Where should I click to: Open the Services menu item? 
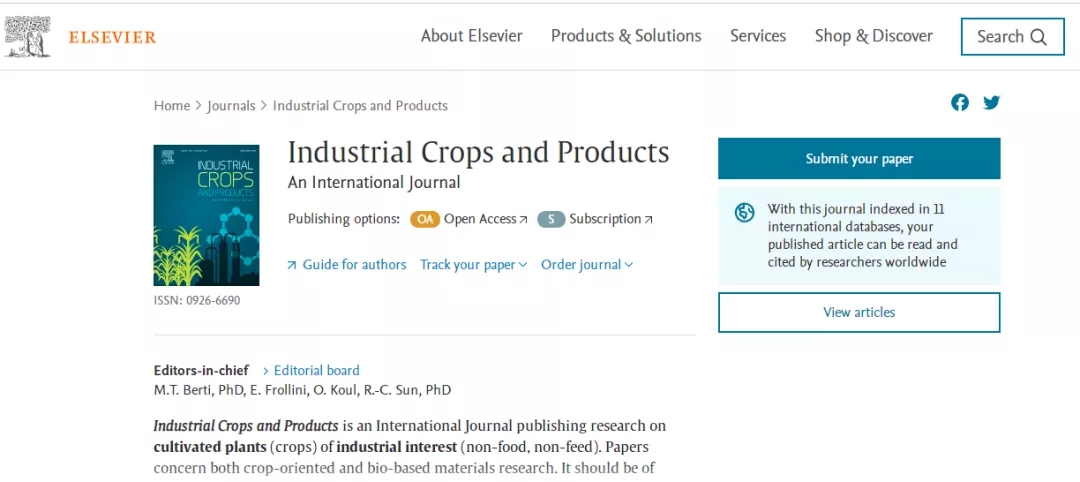[x=758, y=36]
